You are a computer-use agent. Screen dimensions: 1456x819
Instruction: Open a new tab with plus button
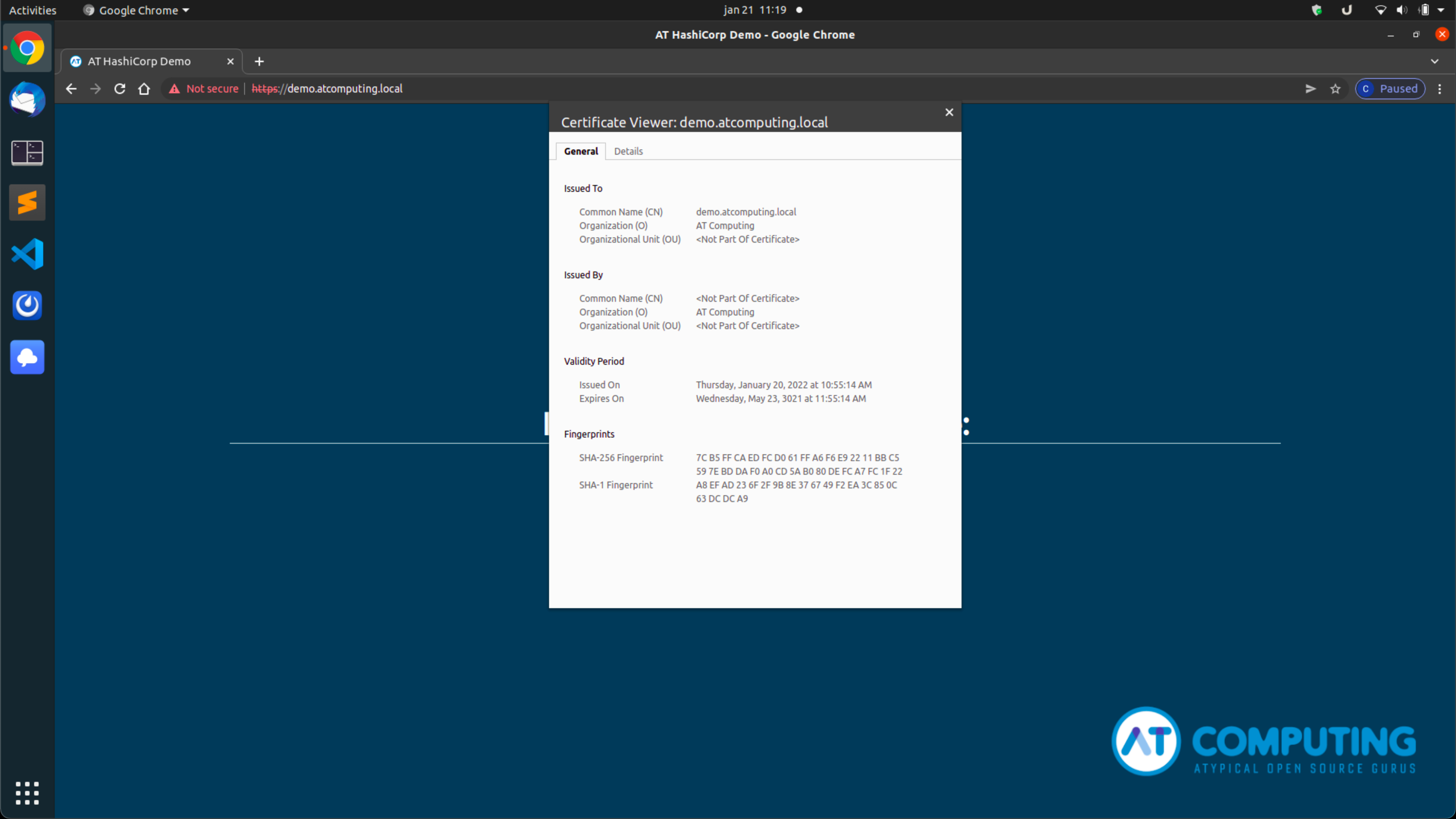[x=259, y=61]
